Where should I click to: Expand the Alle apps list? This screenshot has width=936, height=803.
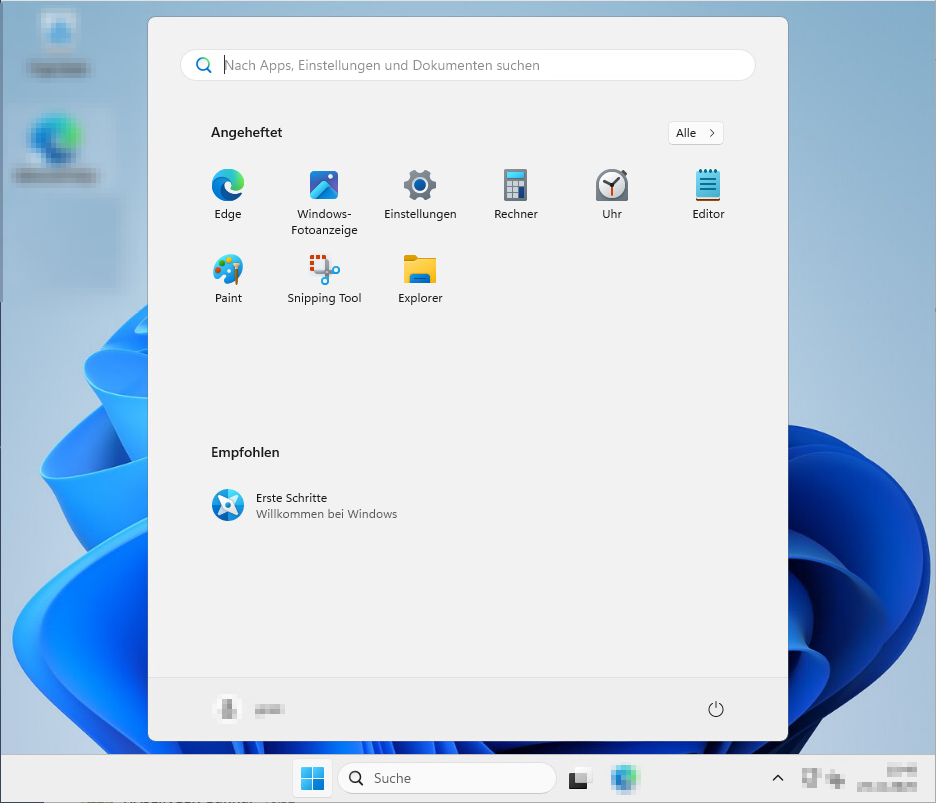(695, 133)
